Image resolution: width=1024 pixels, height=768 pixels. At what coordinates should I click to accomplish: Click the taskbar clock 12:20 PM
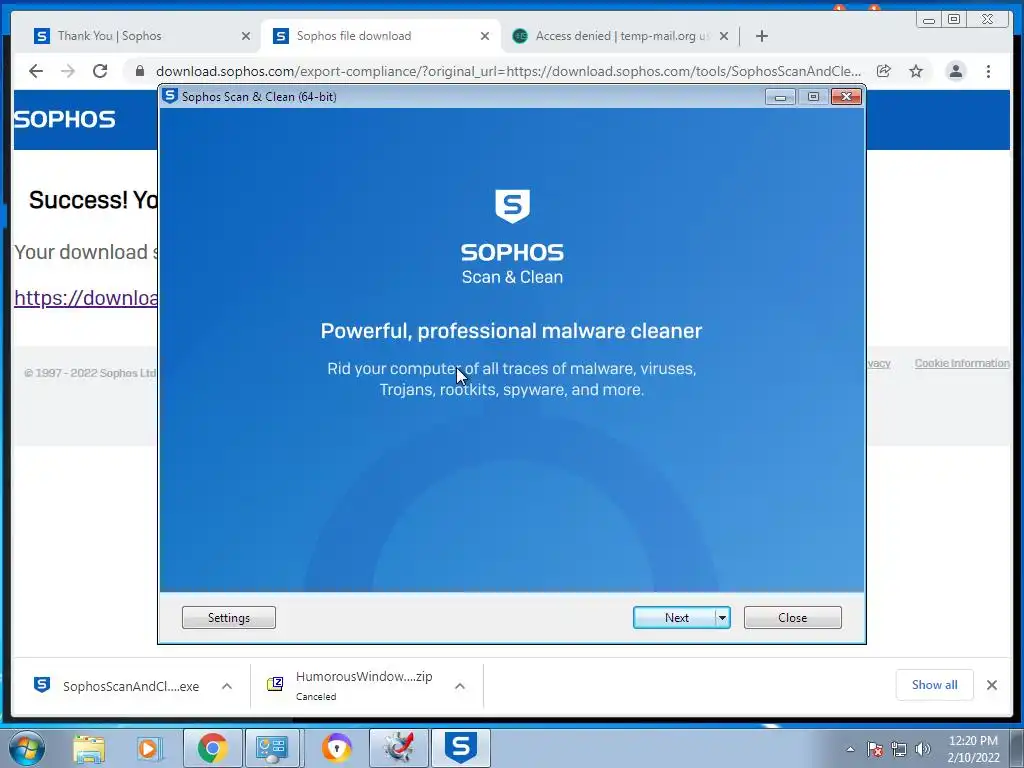[973, 749]
